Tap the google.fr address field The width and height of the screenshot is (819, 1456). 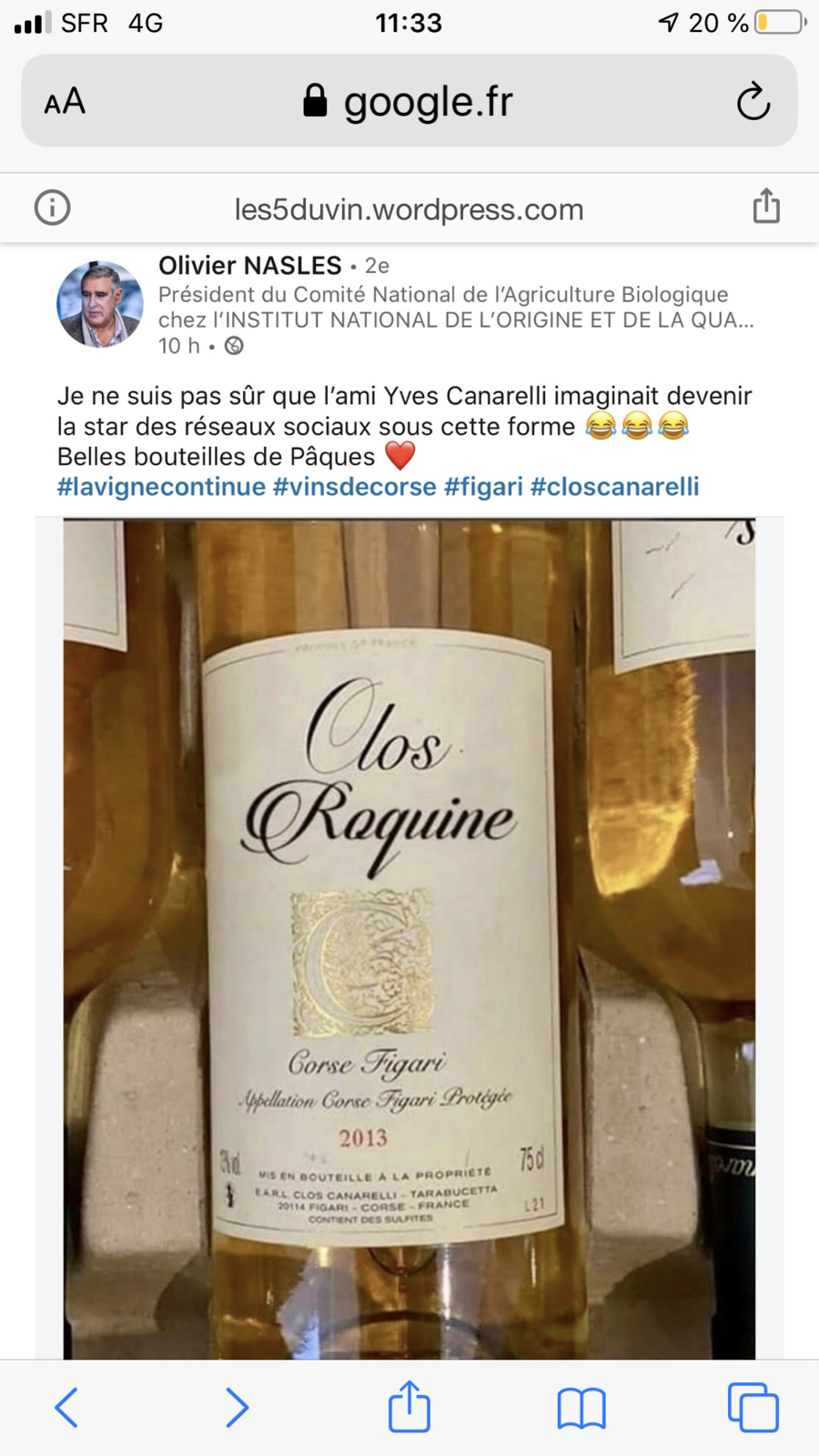tap(409, 100)
